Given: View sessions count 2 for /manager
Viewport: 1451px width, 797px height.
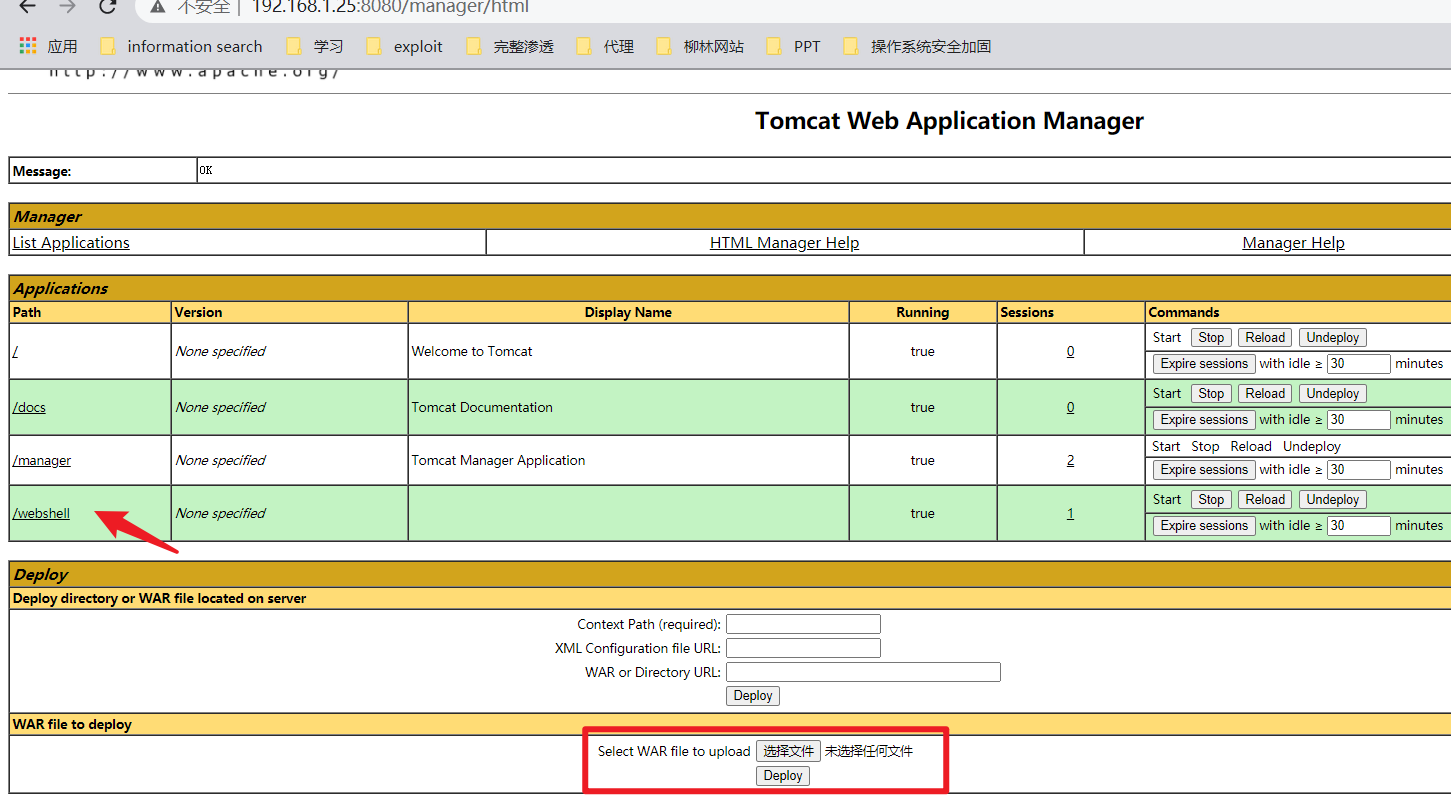Looking at the screenshot, I should [x=1070, y=460].
